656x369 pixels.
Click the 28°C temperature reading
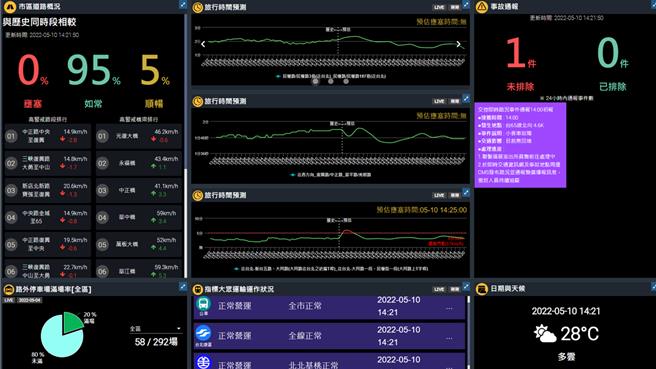pos(579,334)
